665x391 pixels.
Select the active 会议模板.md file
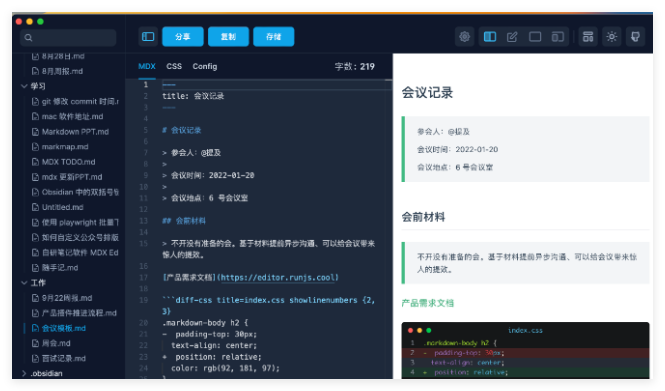pos(59,328)
